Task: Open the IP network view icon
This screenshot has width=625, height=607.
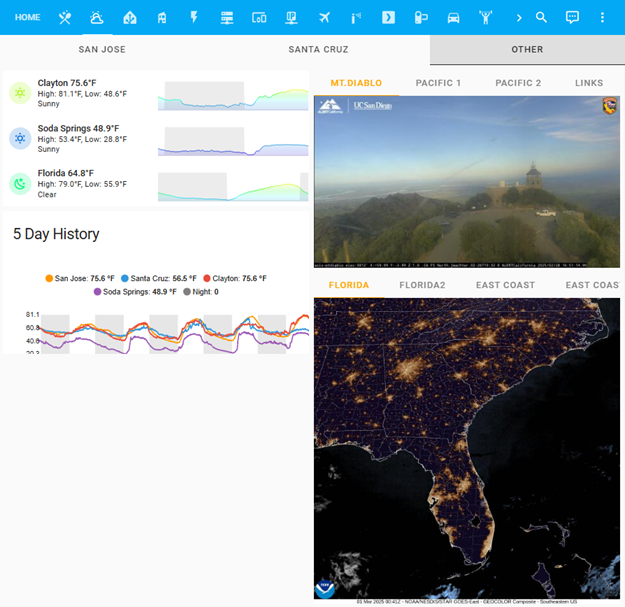Action: click(291, 18)
